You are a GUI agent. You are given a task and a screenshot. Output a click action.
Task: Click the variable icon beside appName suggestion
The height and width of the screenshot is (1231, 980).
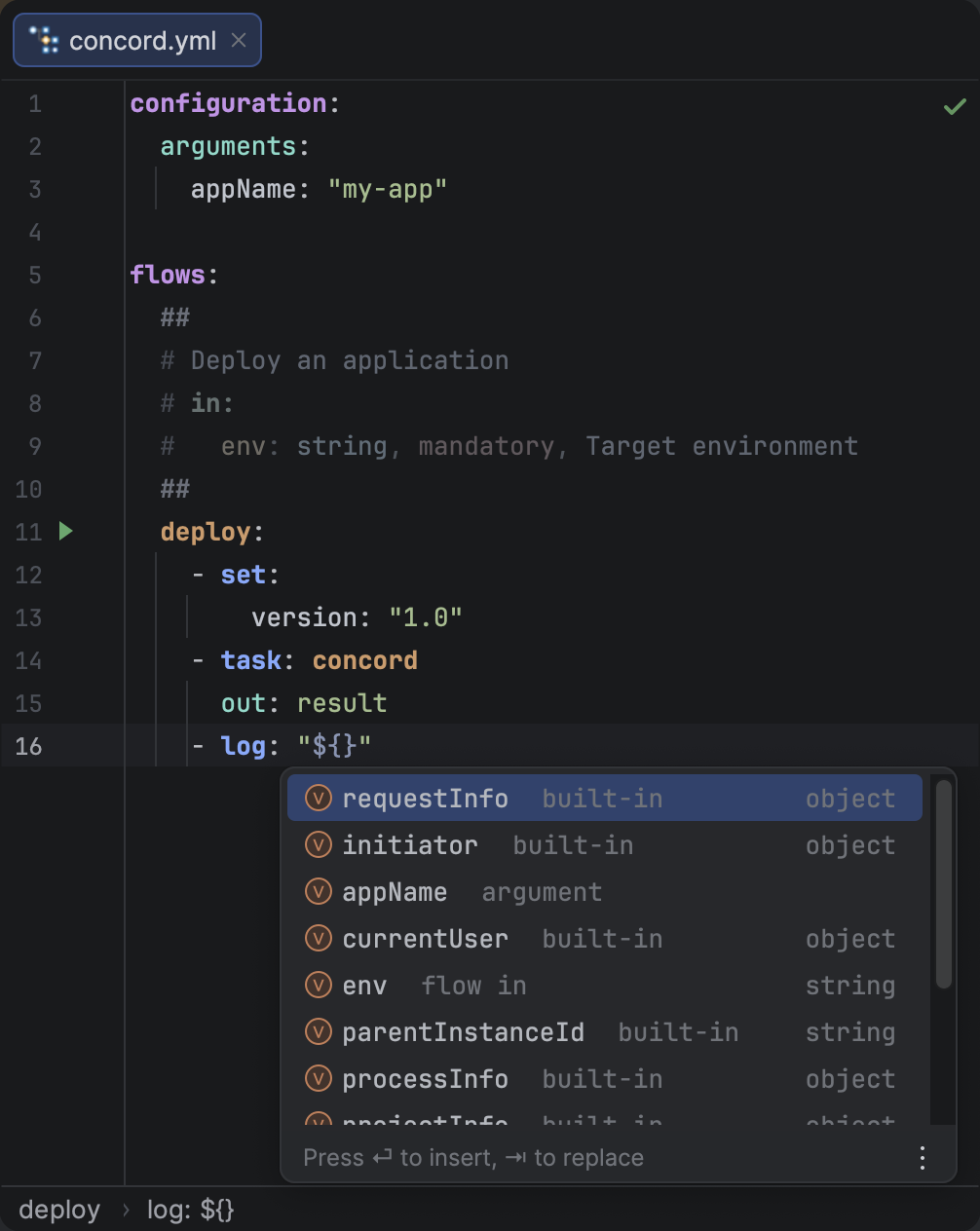pyautogui.click(x=319, y=892)
